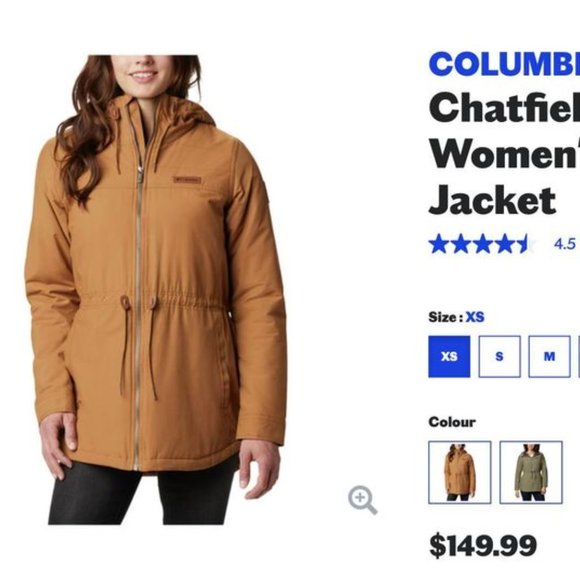Click the $149.99 price
Viewport: 580px width, 580px height.
(x=483, y=545)
